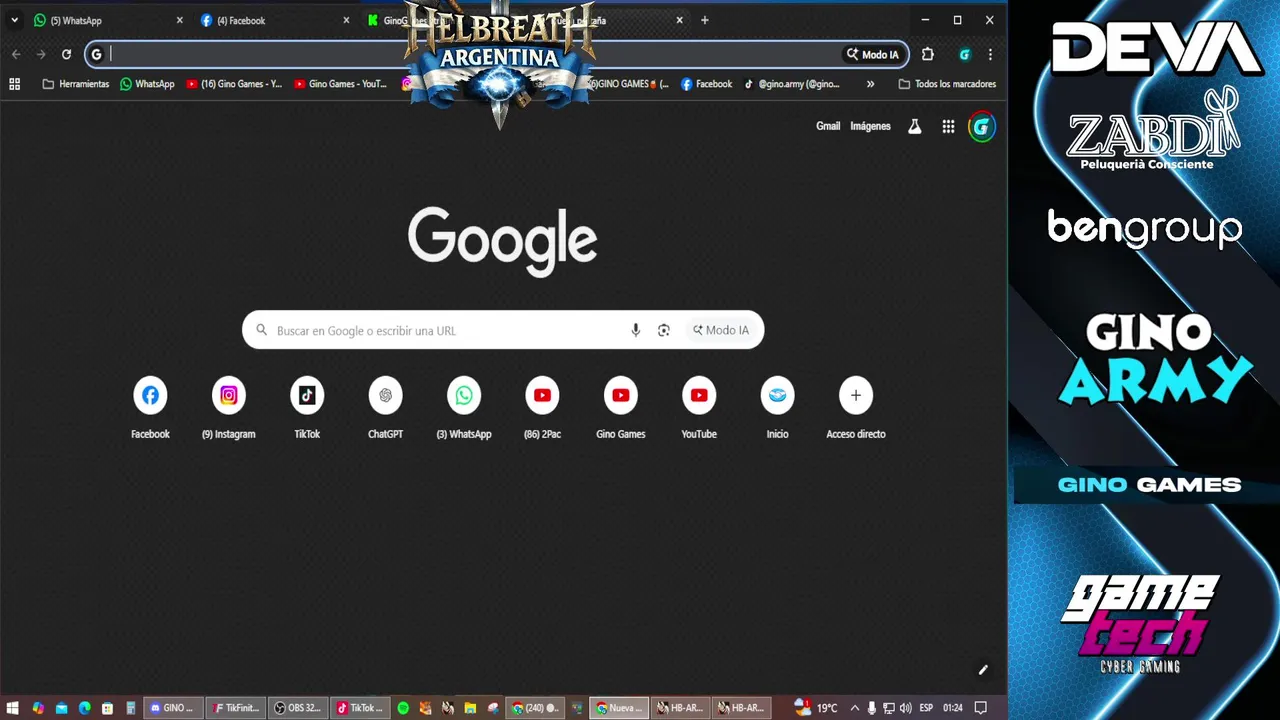This screenshot has height=720, width=1280.
Task: Open Chrome profile icon in toolbar
Action: pos(965,54)
